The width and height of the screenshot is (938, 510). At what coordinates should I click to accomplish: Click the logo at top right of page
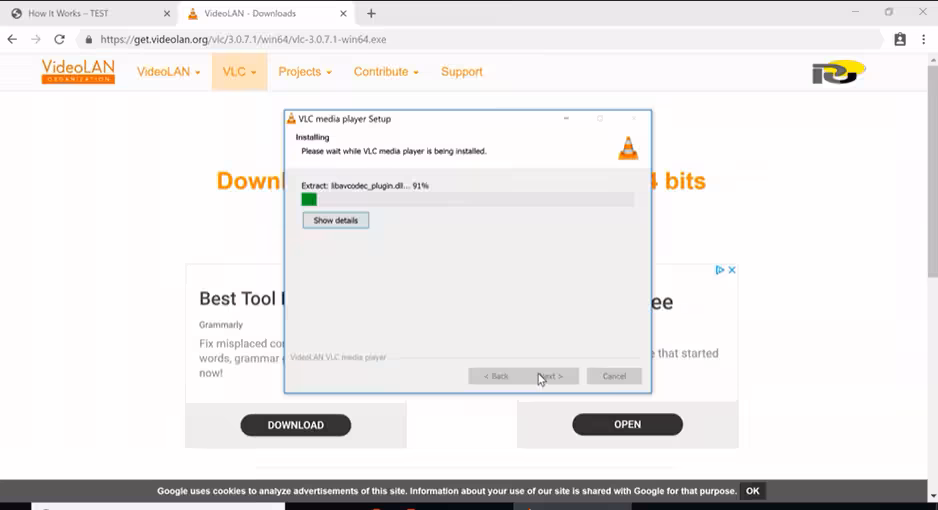click(x=839, y=72)
